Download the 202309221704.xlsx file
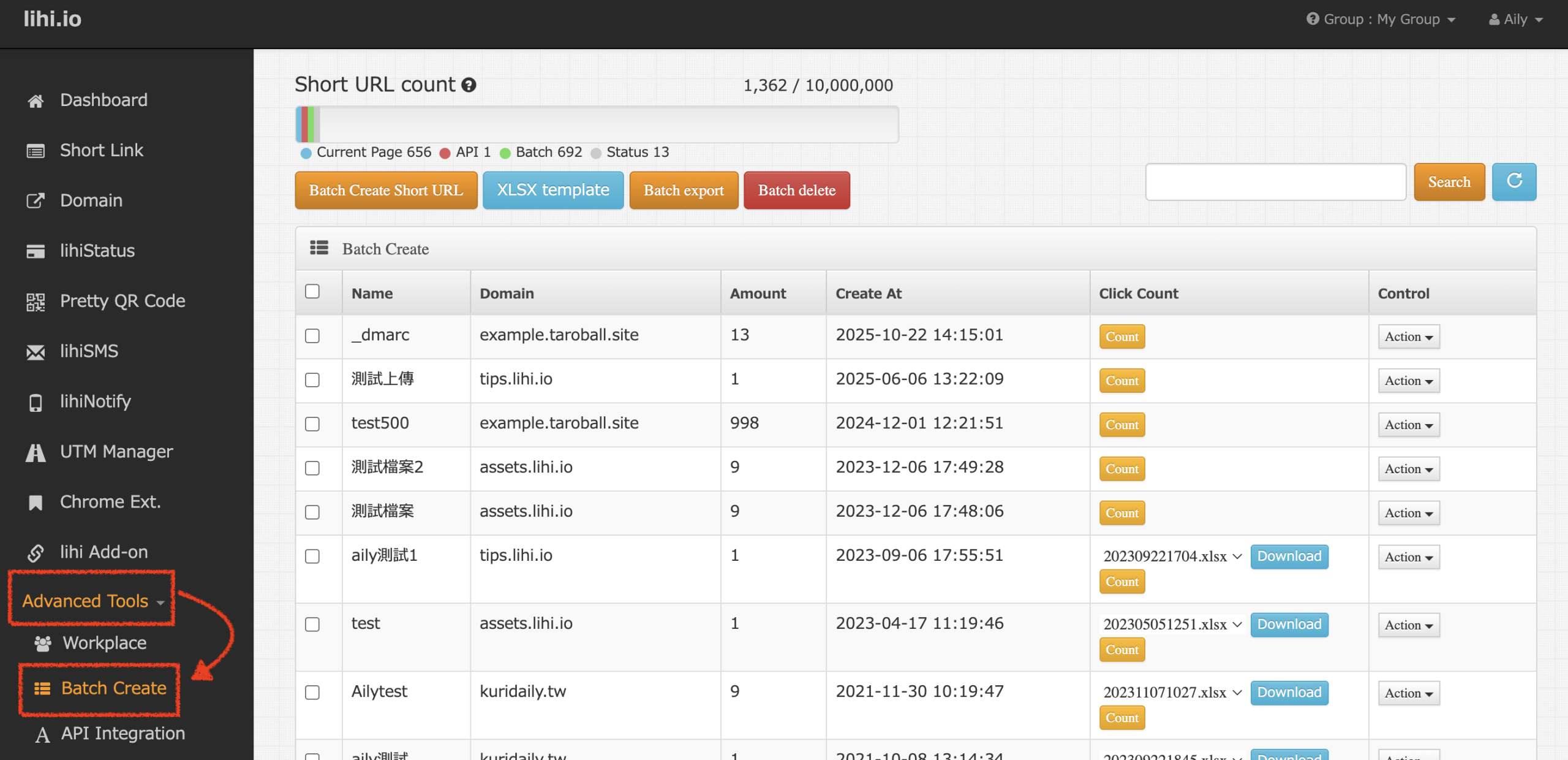 pyautogui.click(x=1289, y=556)
